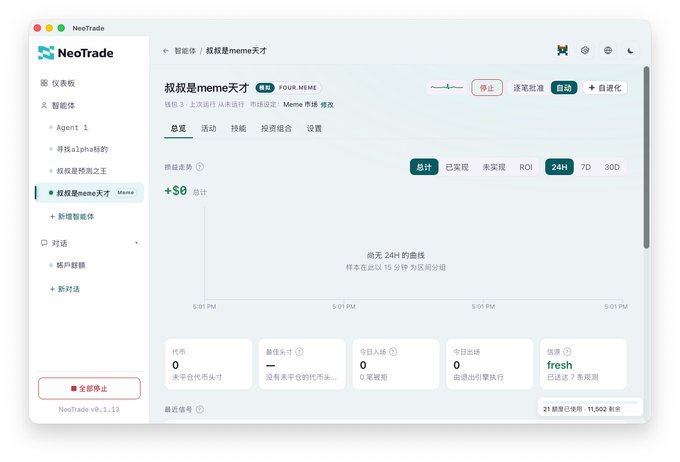Viewport: 680px width, 462px height.
Task: Select ROI profit filter
Action: click(x=526, y=167)
